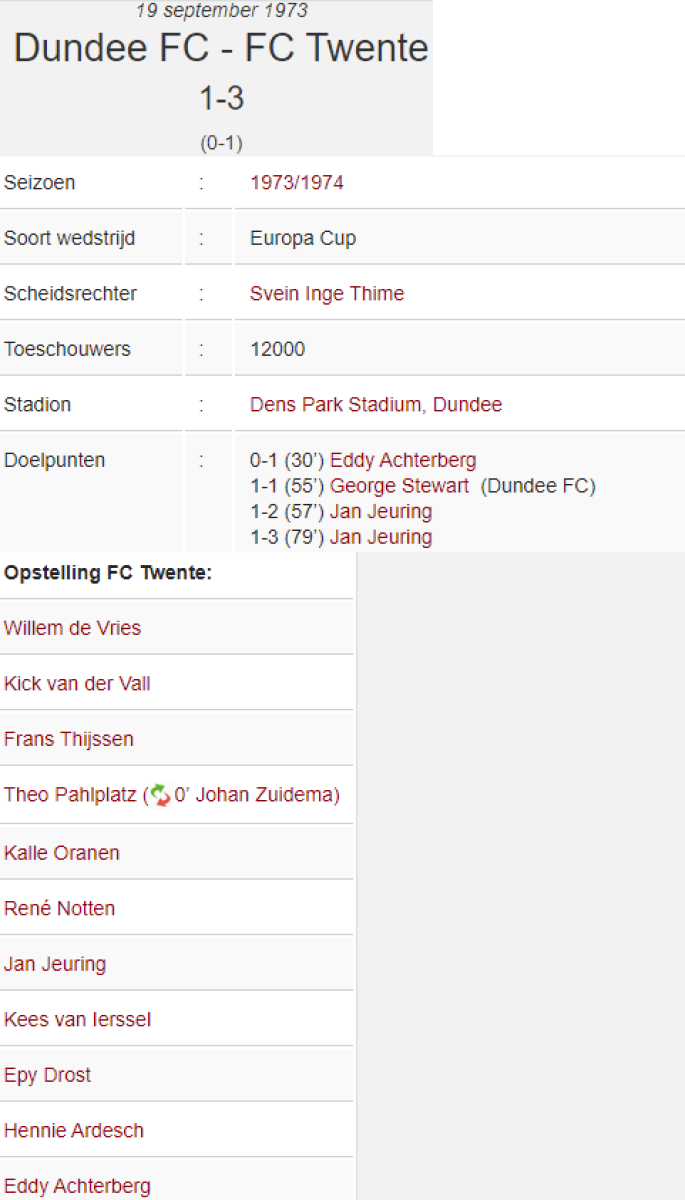Open Hennie Ardesch player page
The height and width of the screenshot is (1200, 685).
click(x=74, y=1131)
